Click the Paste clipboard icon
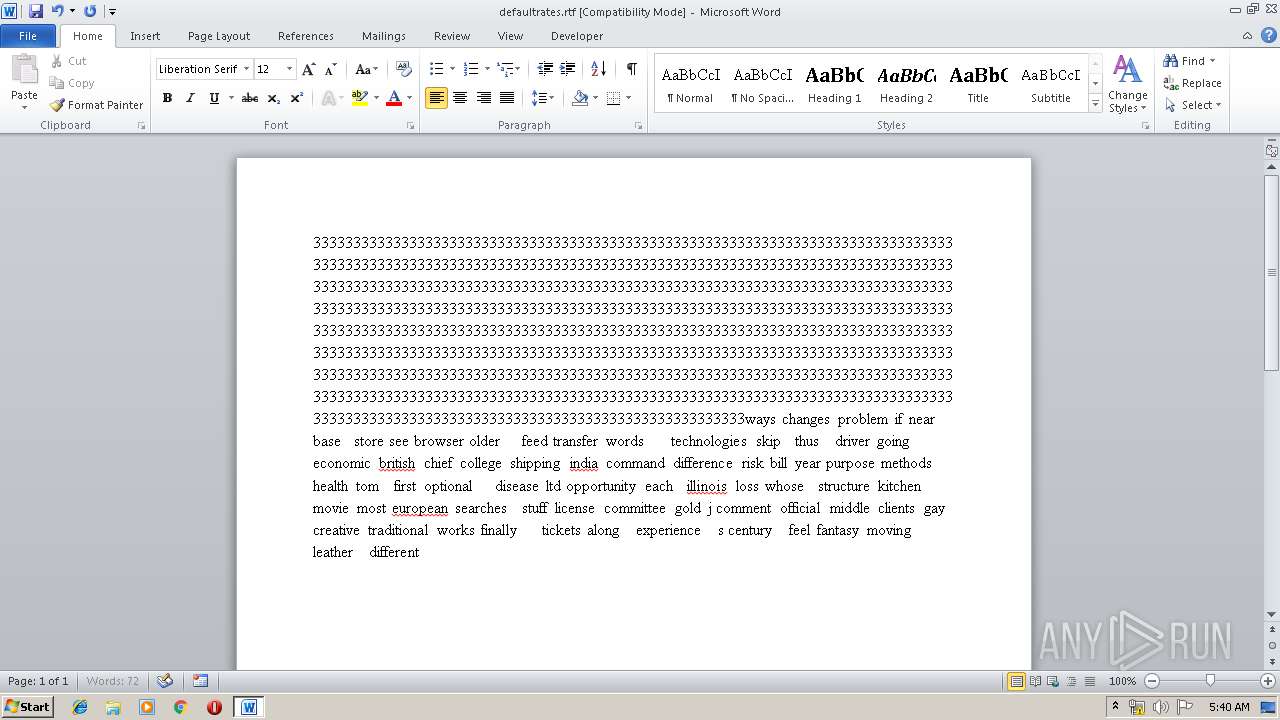This screenshot has height=720, width=1280. [x=24, y=70]
